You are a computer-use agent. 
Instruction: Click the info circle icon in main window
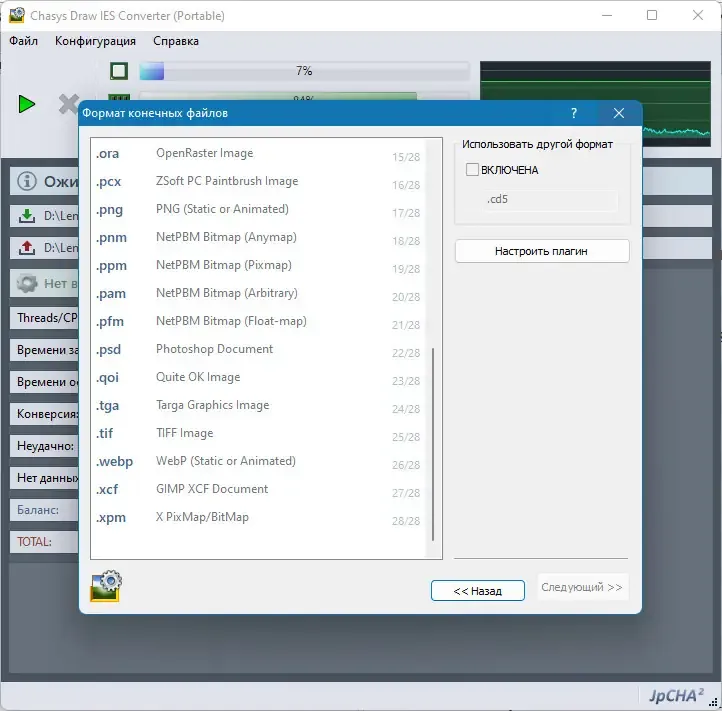point(27,181)
